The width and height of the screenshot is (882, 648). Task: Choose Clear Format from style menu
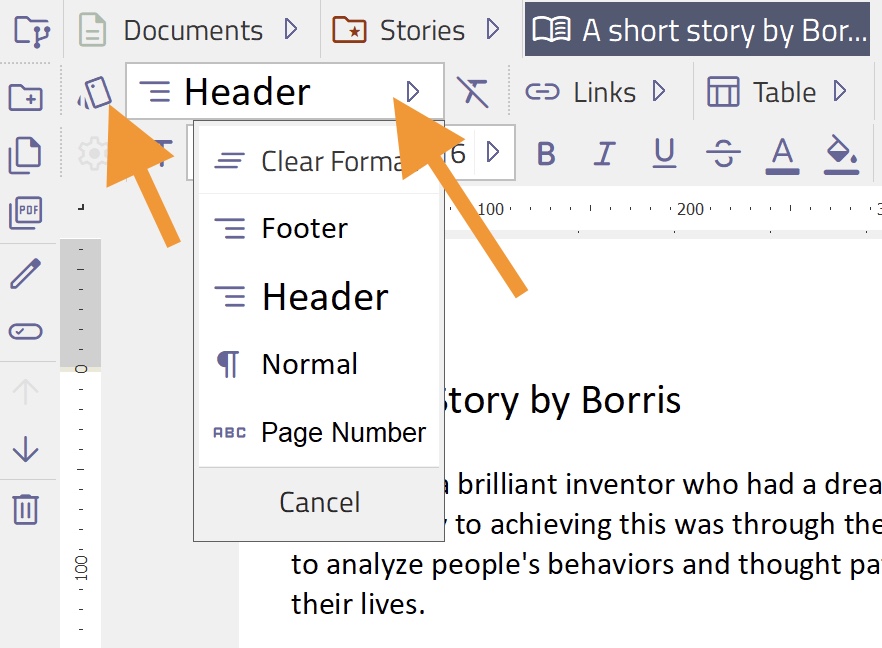tap(319, 161)
